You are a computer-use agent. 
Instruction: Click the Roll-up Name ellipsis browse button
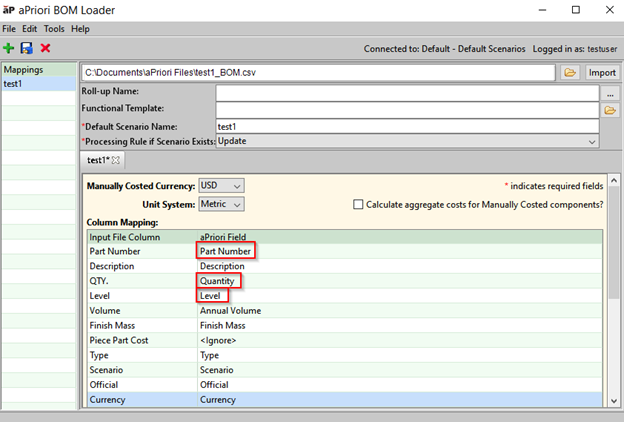click(609, 92)
